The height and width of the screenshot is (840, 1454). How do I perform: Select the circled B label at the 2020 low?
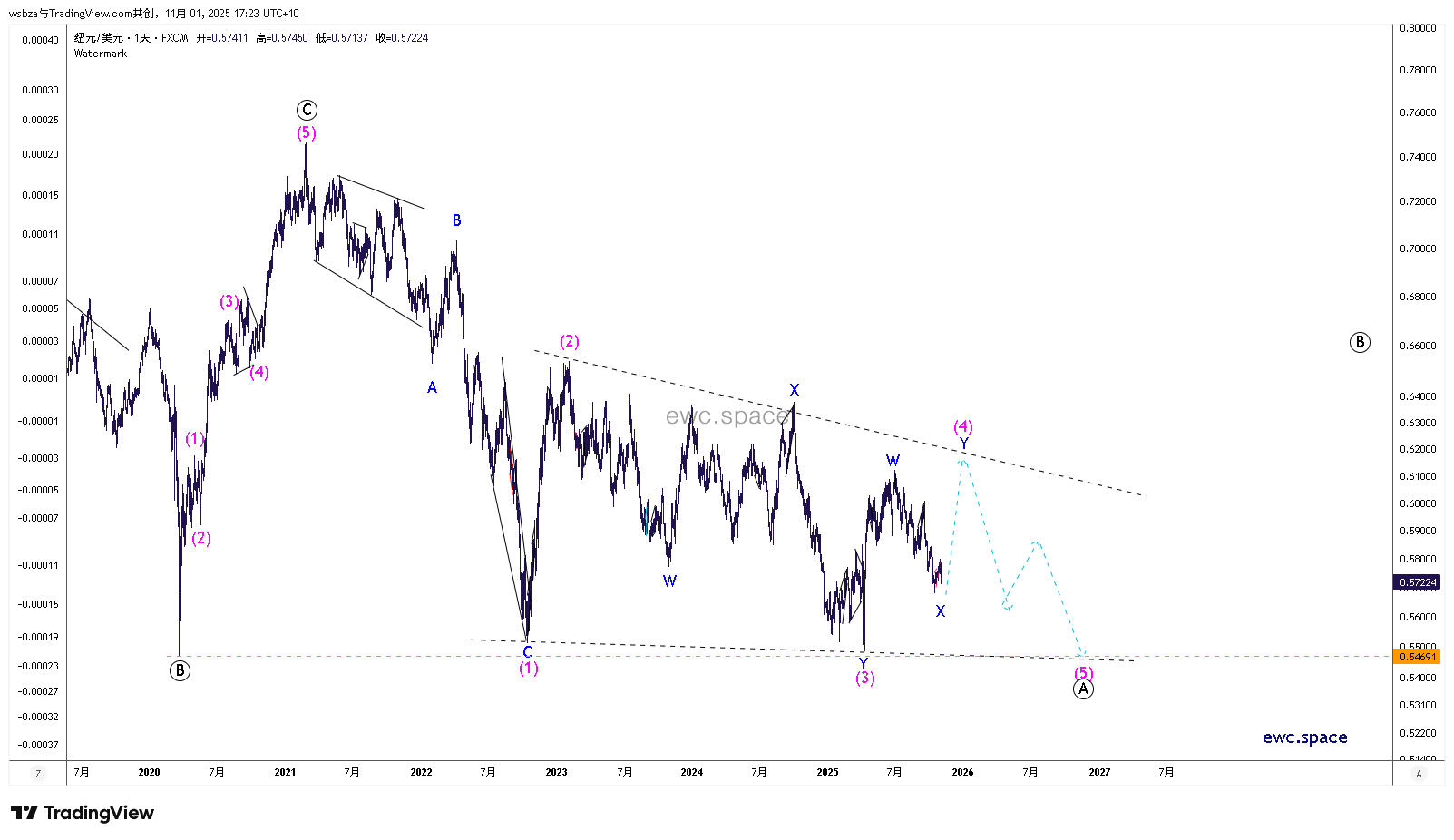tap(180, 671)
